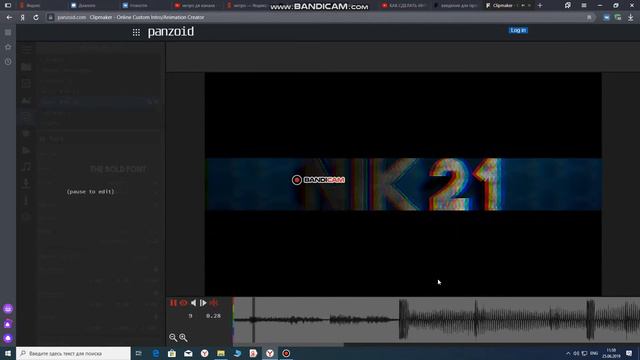Open the hamburger menu in Clipmaker sidebar
Viewport: 640px width, 360px height.
[x=27, y=49]
